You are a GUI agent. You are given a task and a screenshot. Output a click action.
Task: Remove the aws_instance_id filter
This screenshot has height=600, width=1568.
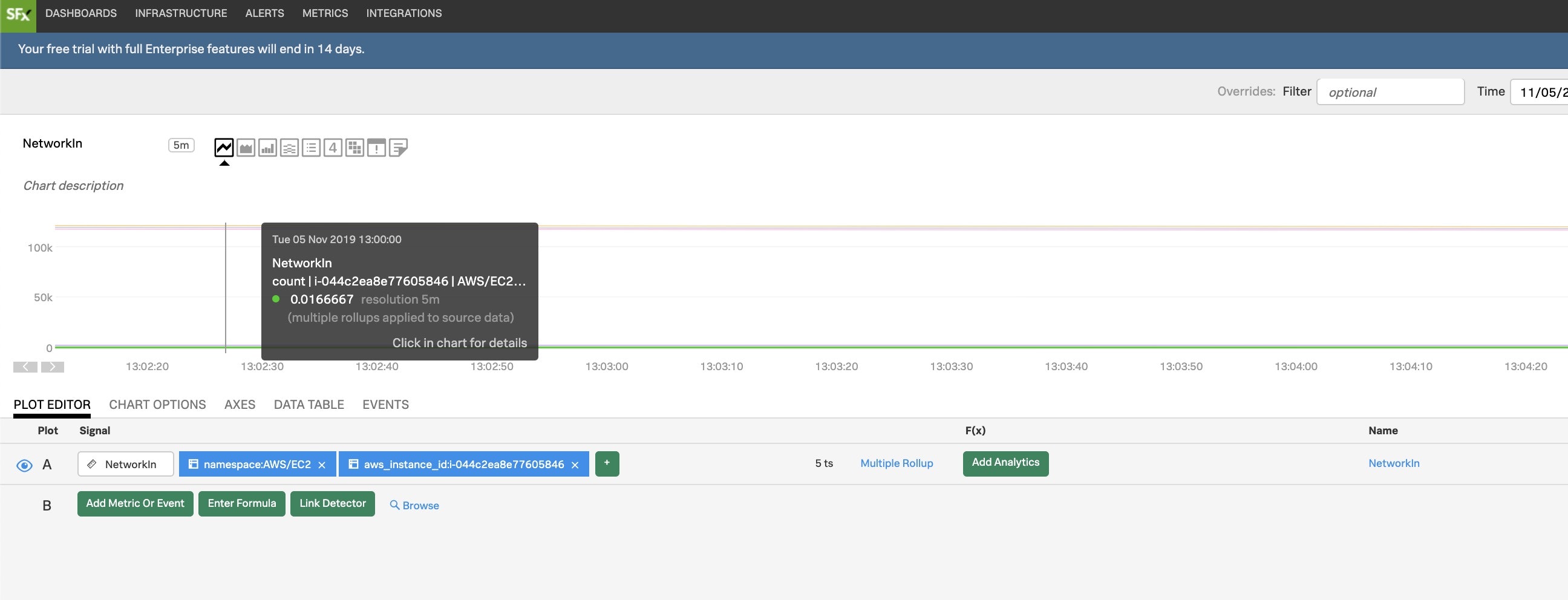(x=575, y=465)
